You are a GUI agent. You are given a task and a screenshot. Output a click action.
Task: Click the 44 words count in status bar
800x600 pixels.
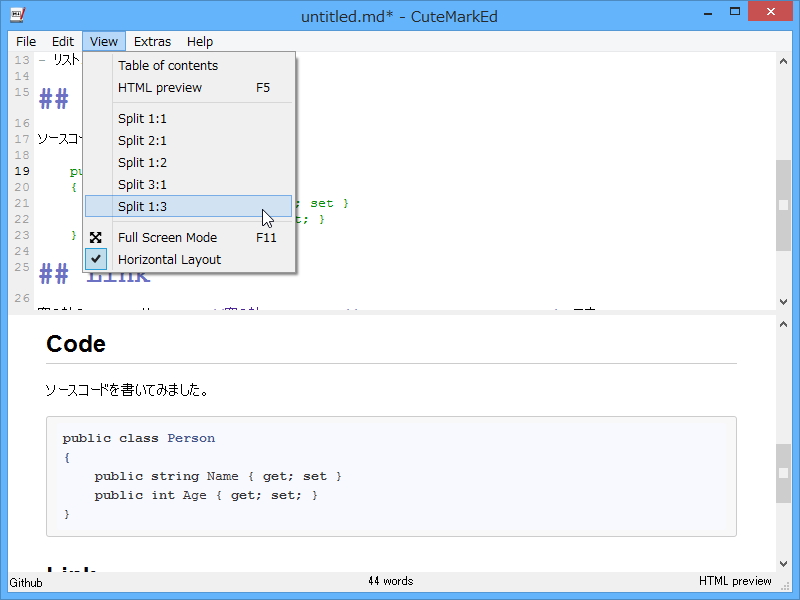tap(390, 581)
